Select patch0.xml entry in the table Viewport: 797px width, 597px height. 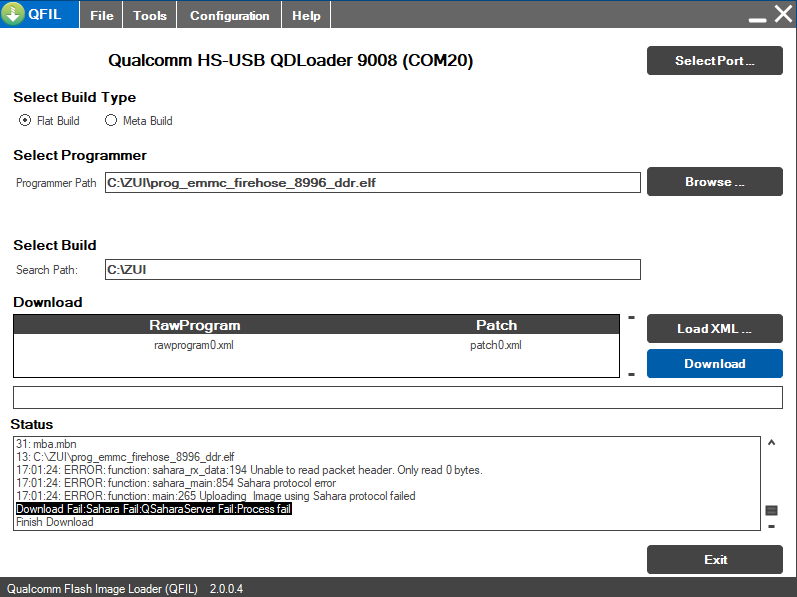tap(496, 345)
